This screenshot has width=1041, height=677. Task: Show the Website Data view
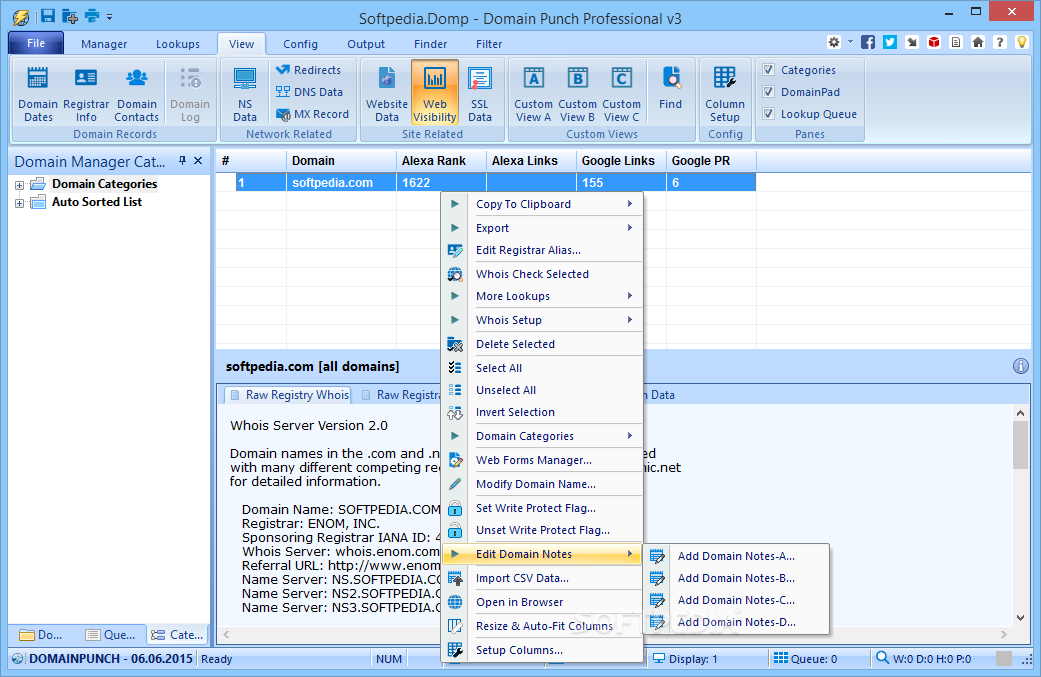[x=386, y=94]
